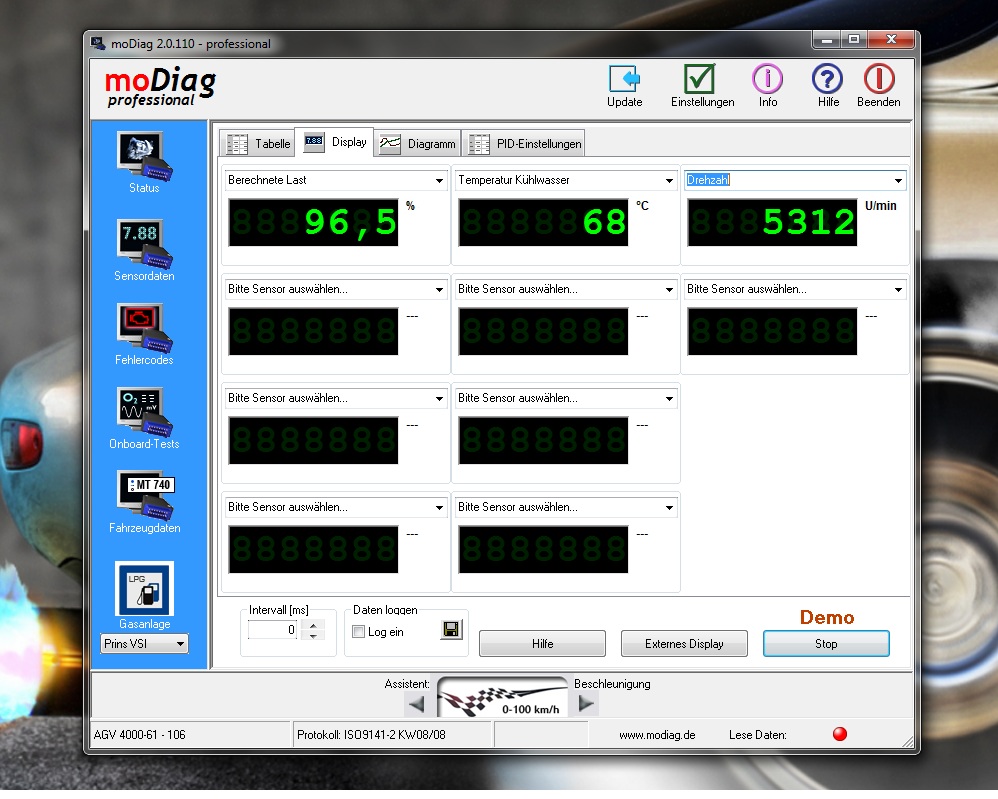Screen dimensions: 998x799
Task: Click the floppy disk save log icon
Action: pos(451,630)
